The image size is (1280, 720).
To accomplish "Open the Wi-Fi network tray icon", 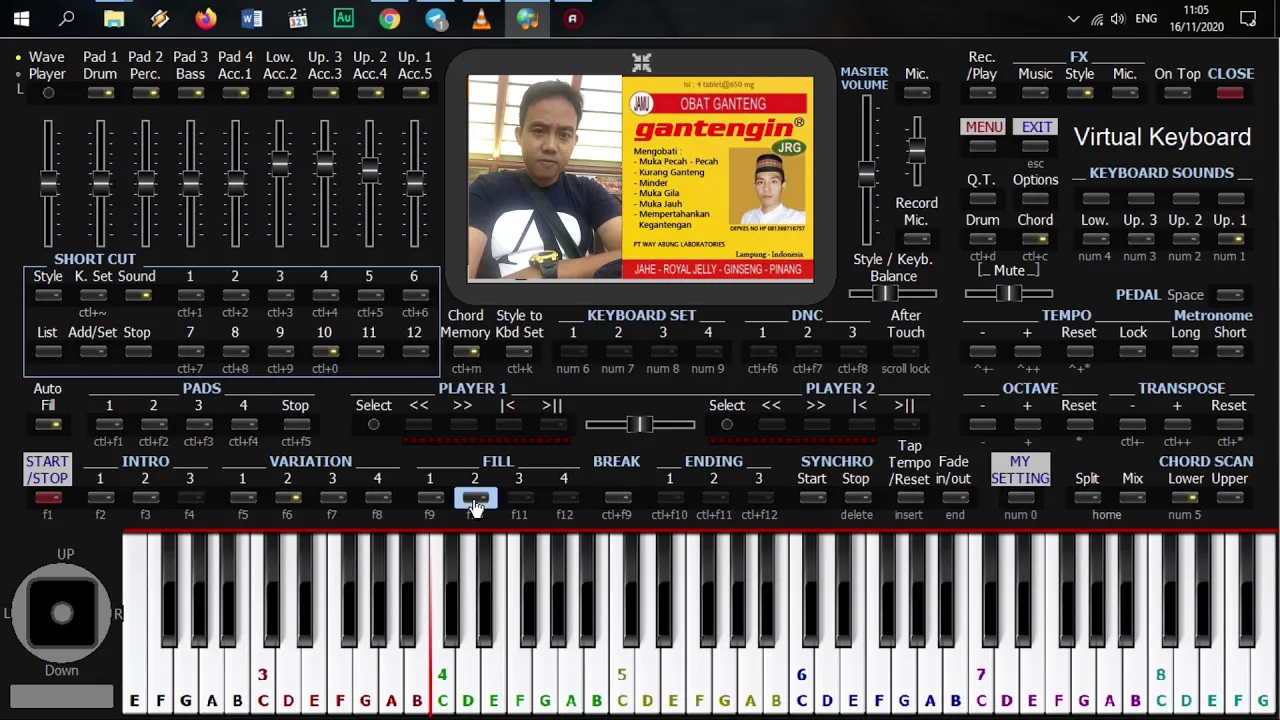I will click(1097, 18).
